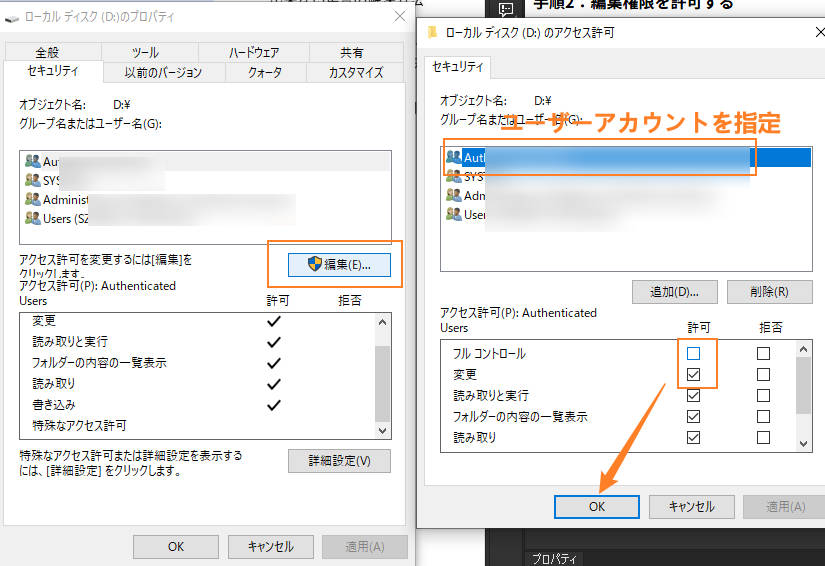This screenshot has height=566, width=825.
Task: Click 読み取り row in Properties permissions list
Action: [x=198, y=384]
